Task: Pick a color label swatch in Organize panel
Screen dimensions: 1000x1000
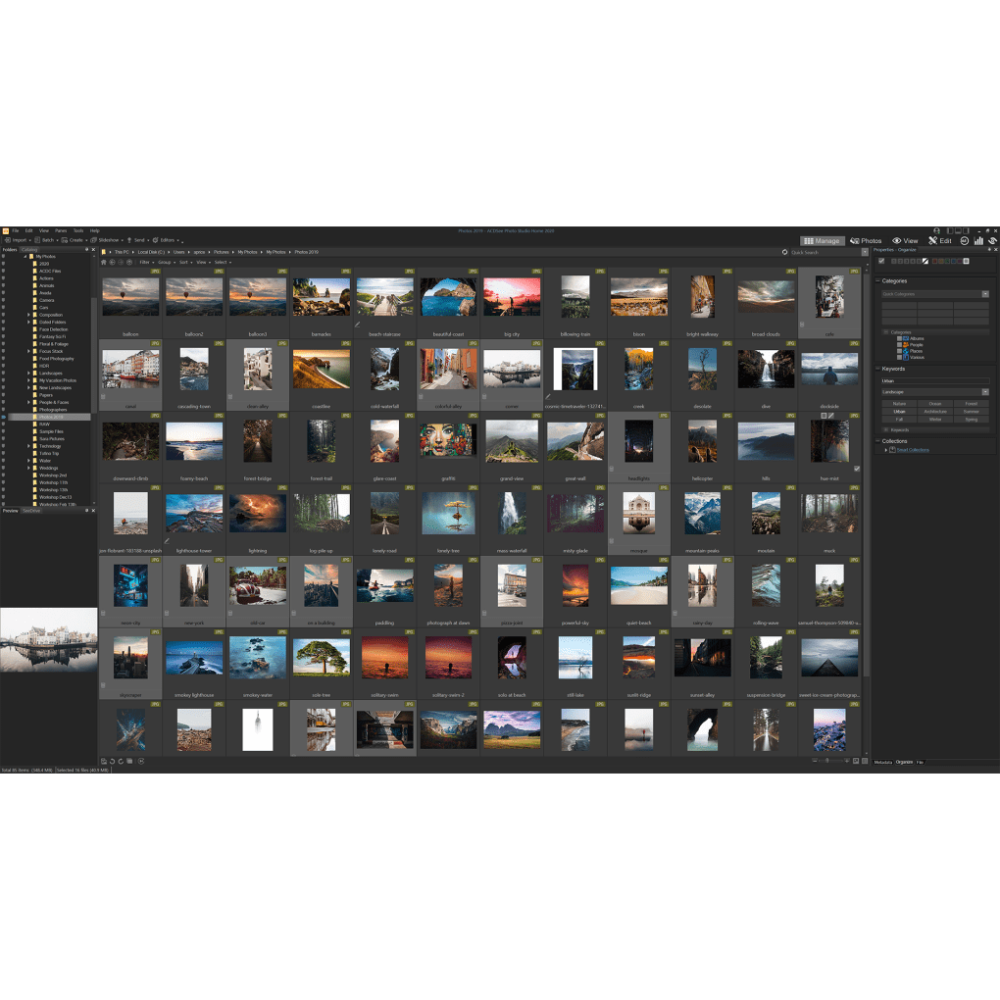Action: (x=935, y=262)
